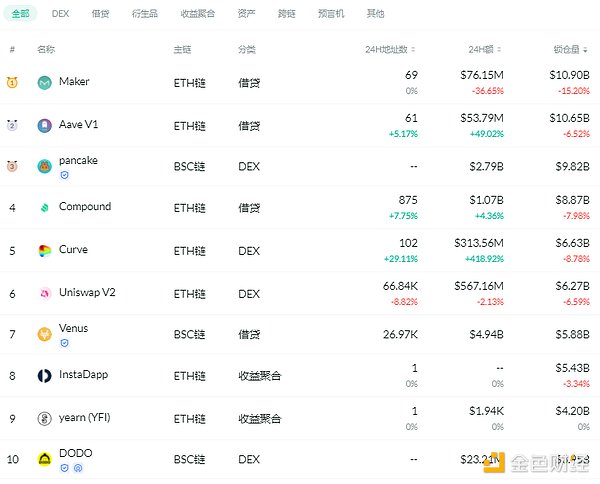The width and height of the screenshot is (600, 484).
Task: Click the Curve rainbow logo icon
Action: tap(45, 250)
